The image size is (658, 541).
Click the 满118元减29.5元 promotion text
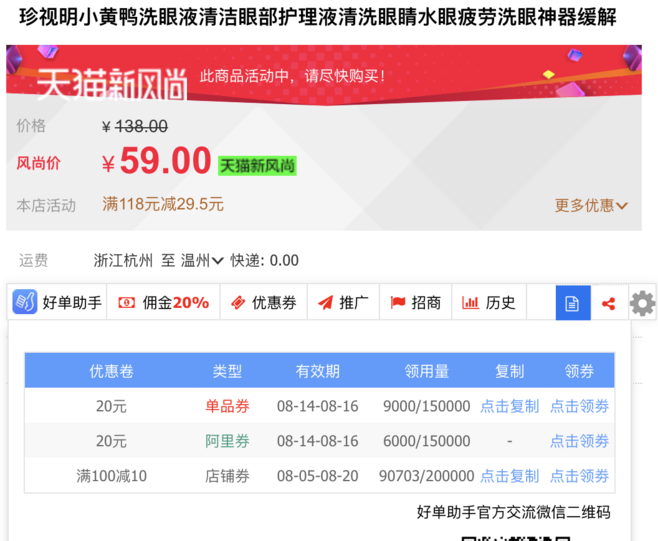coord(163,204)
